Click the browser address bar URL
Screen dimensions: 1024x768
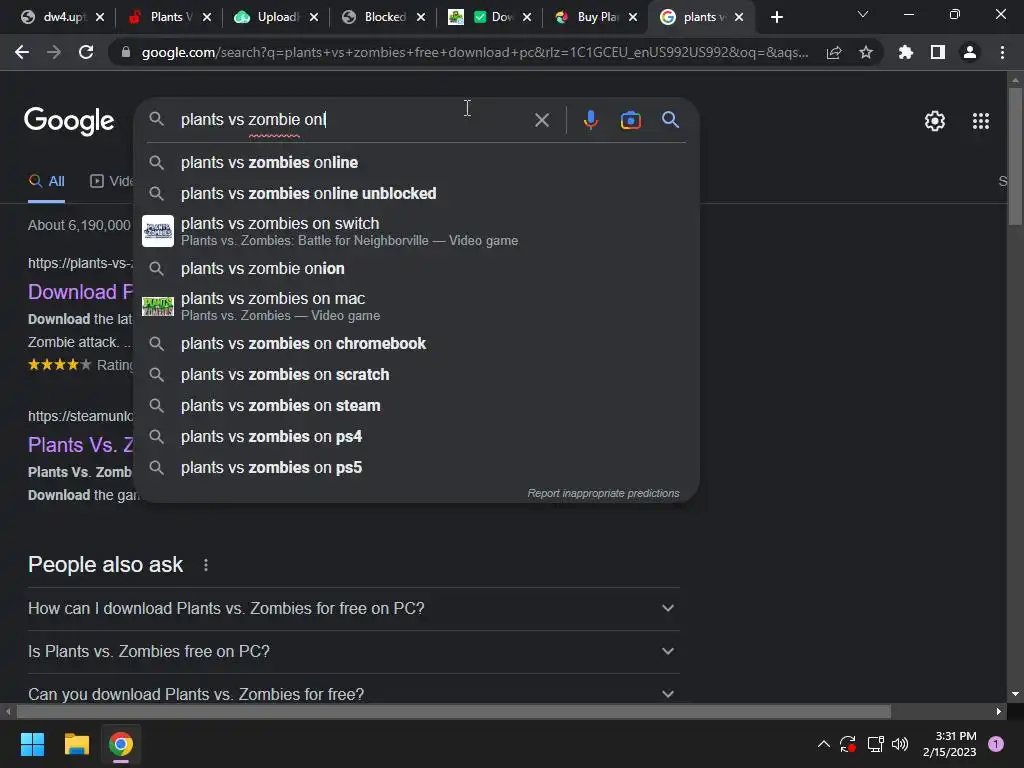click(x=475, y=52)
